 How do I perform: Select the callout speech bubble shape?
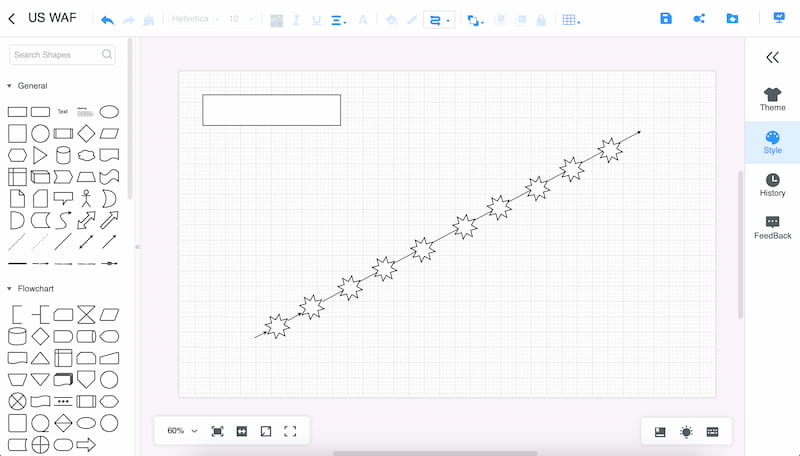(x=63, y=198)
